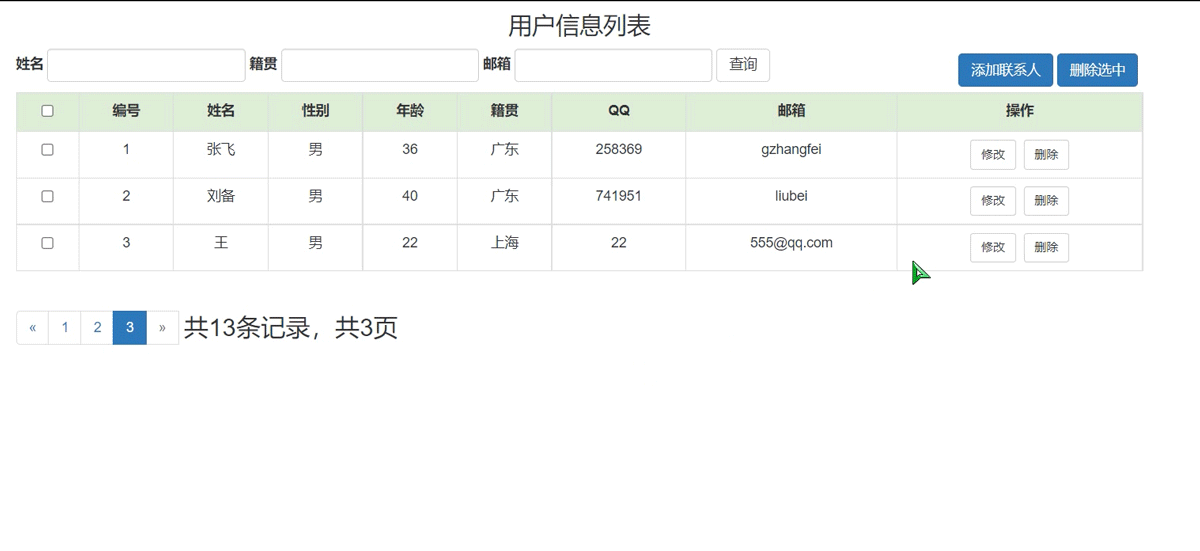The image size is (1200, 551).
Task: Click the 邮箱 search input field
Action: point(613,65)
